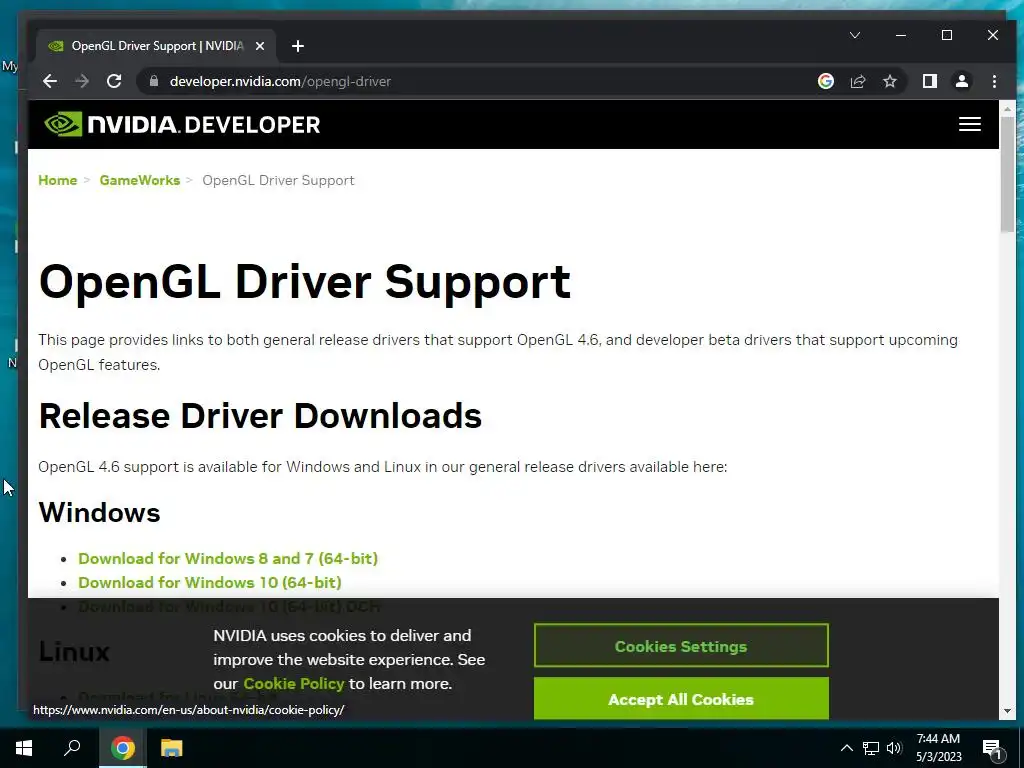View site info via the lock icon

pyautogui.click(x=154, y=81)
